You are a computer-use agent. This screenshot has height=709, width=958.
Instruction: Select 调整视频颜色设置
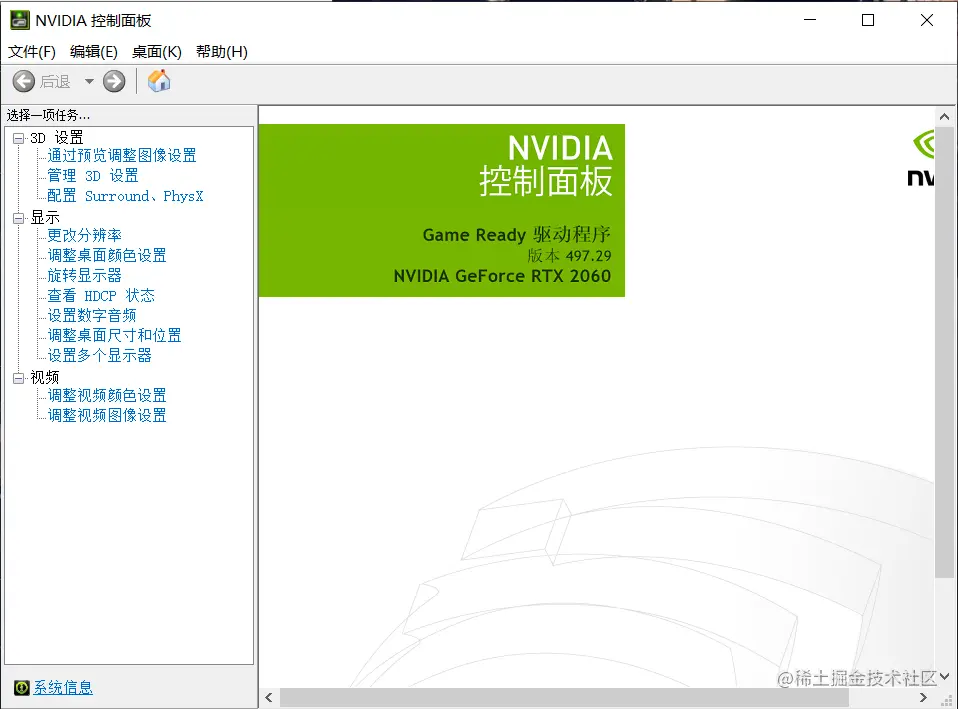(x=107, y=395)
